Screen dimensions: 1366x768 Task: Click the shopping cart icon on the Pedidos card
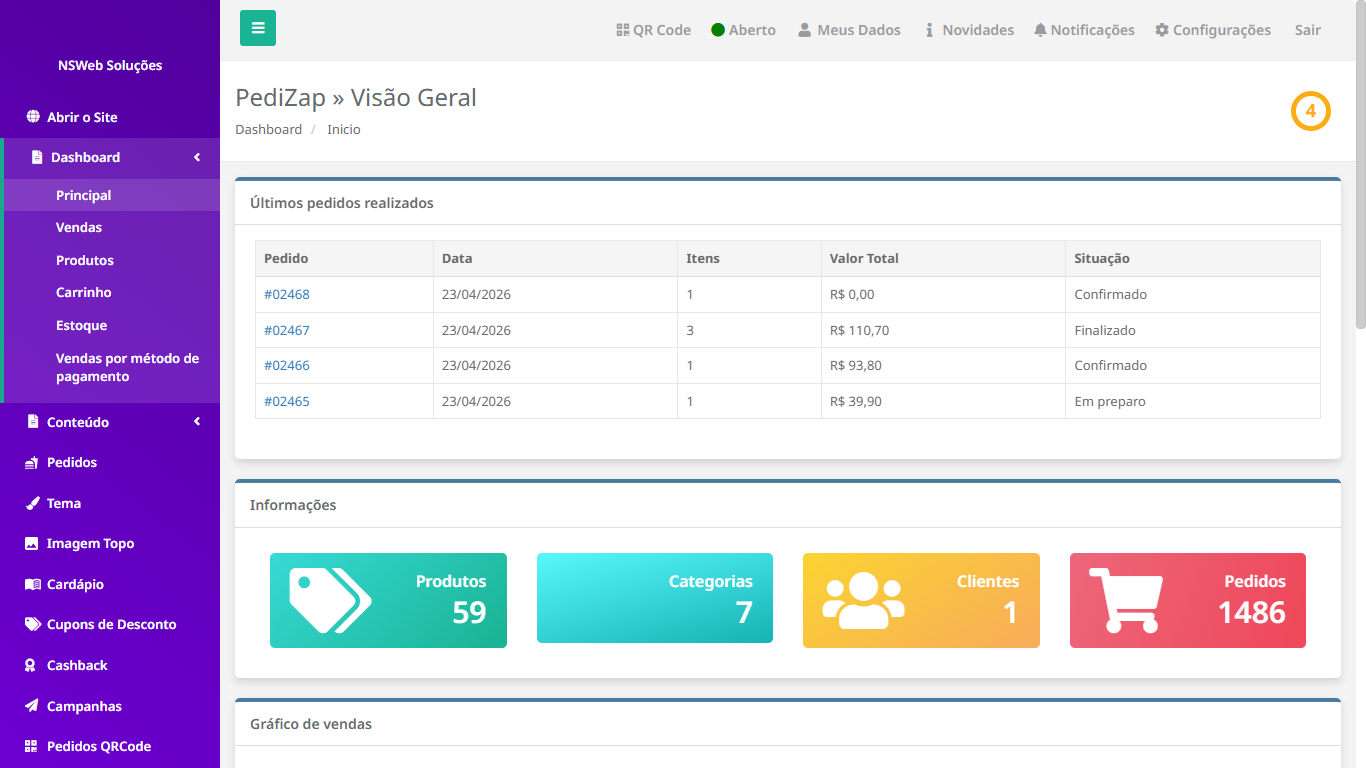[1126, 600]
